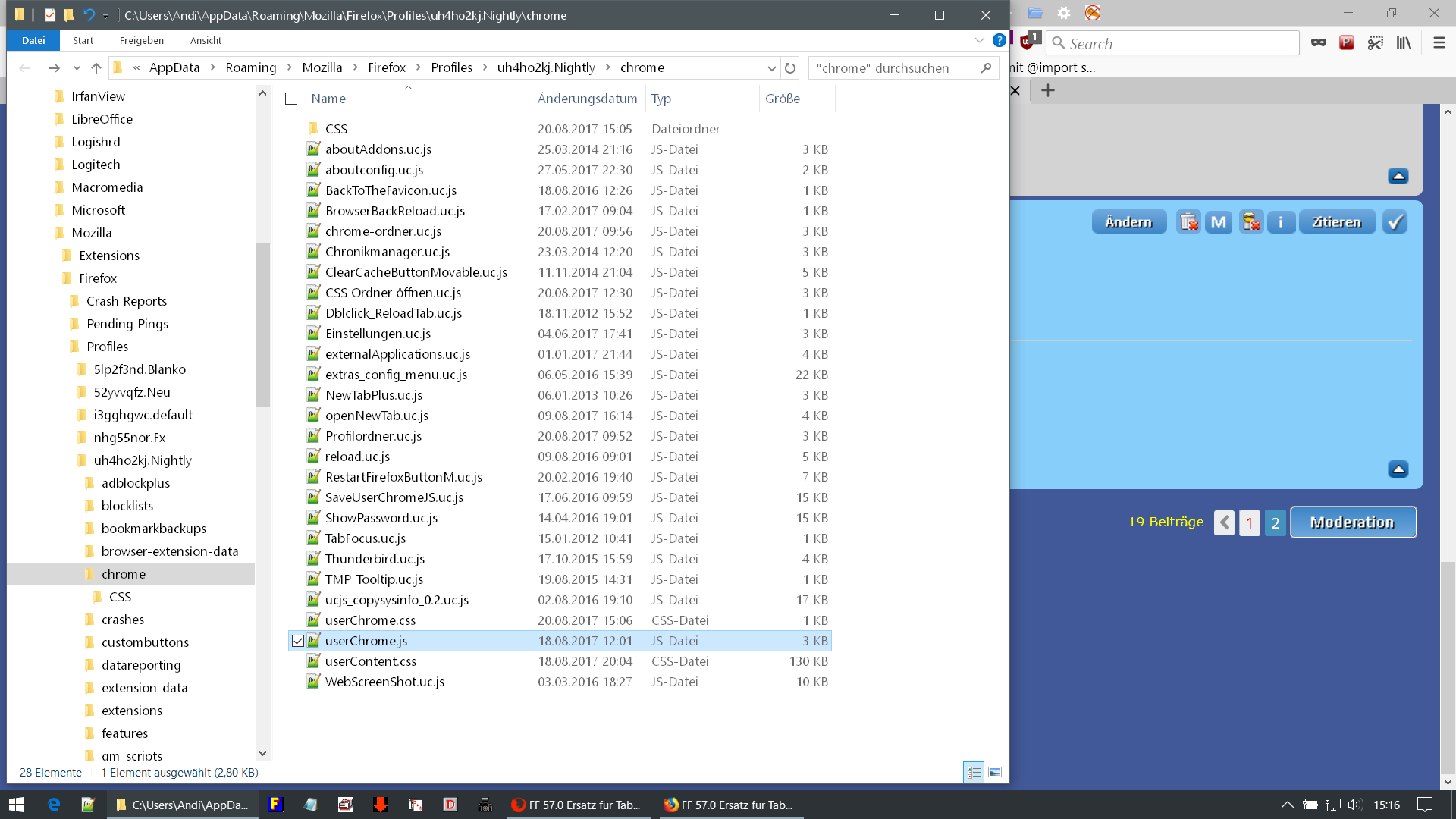
Task: Open Explorer help question mark icon
Action: (x=999, y=41)
